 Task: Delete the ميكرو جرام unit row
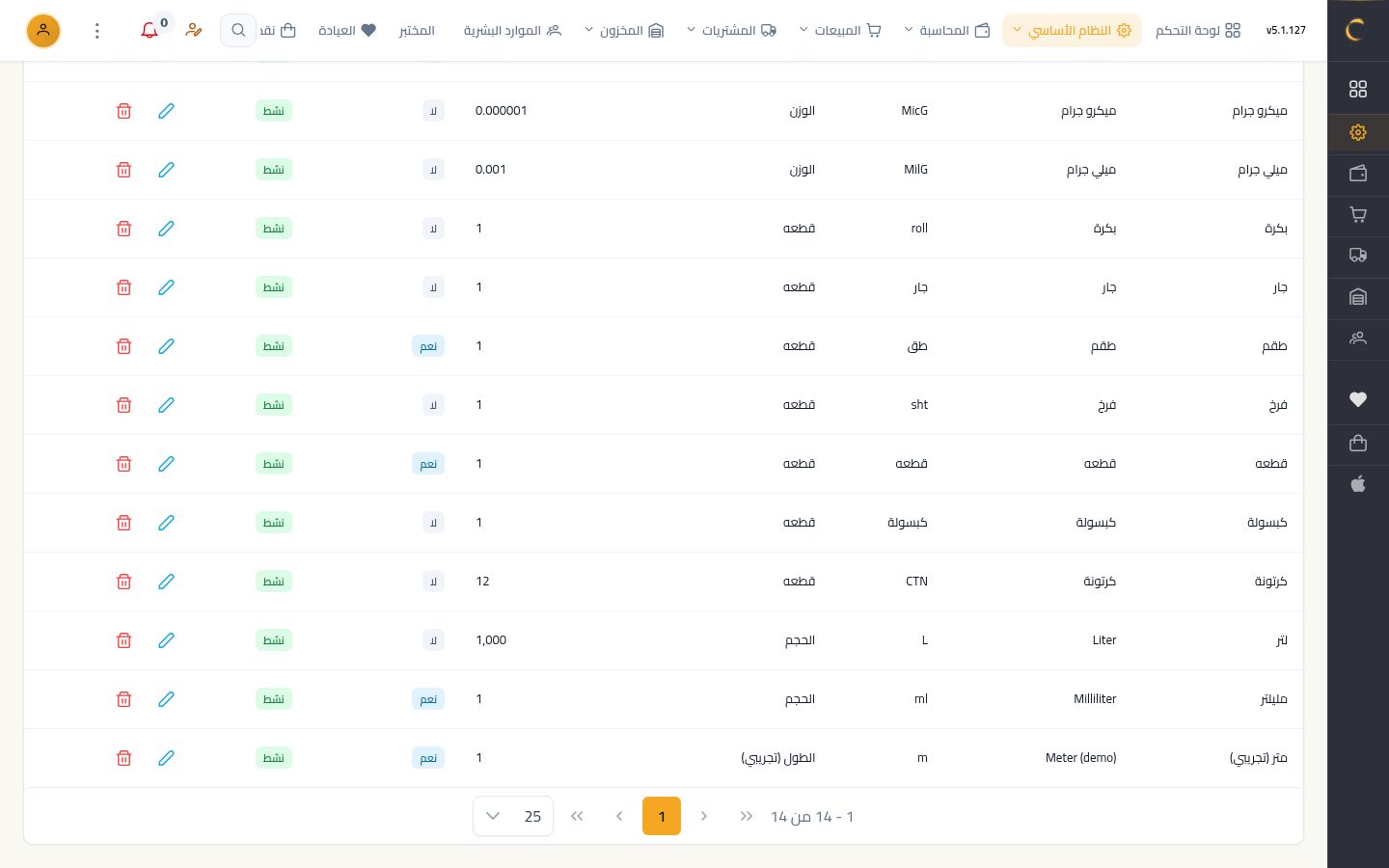[123, 111]
